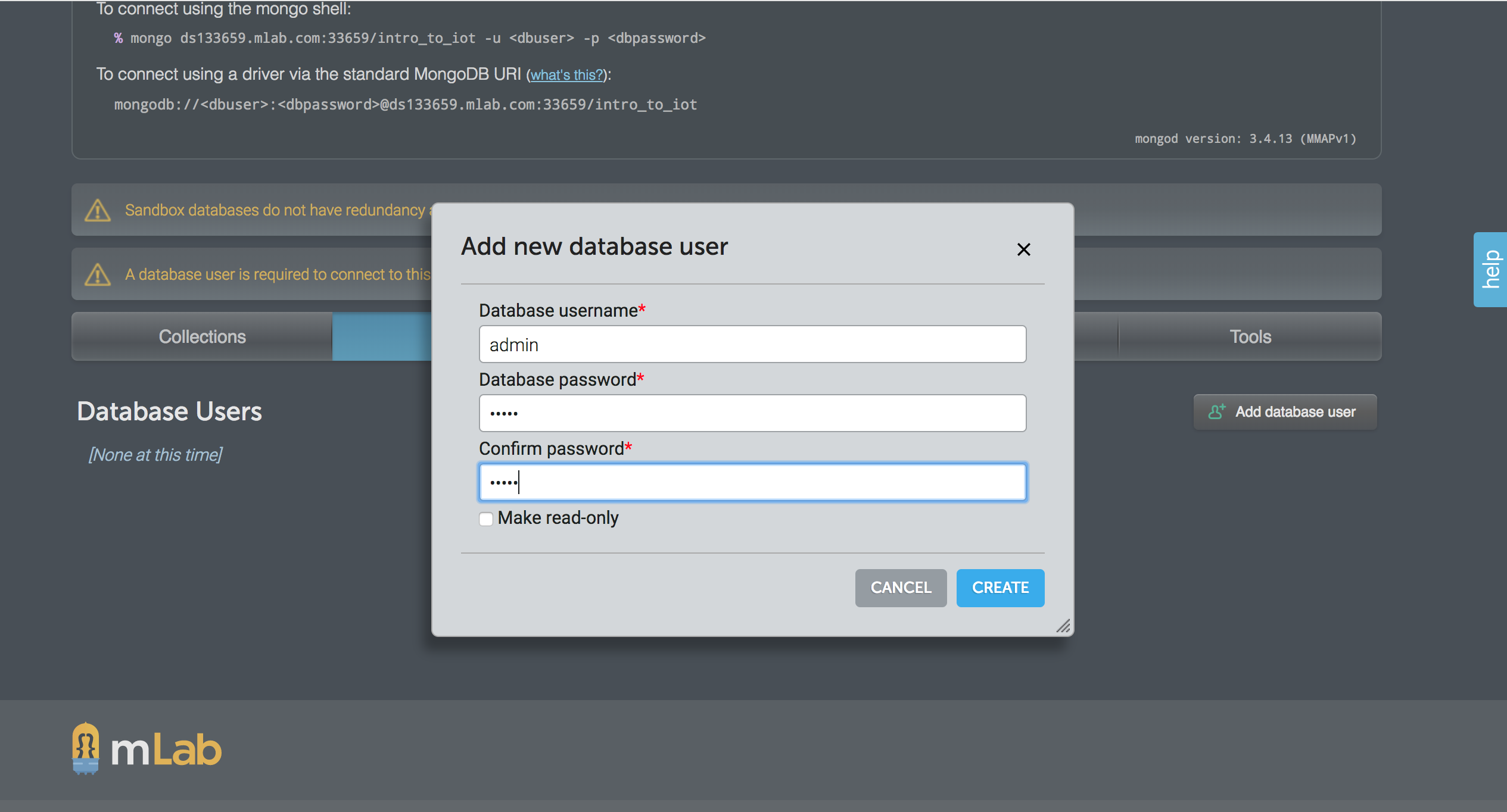Switch to the Collections tab
The height and width of the screenshot is (812, 1507).
[202, 336]
